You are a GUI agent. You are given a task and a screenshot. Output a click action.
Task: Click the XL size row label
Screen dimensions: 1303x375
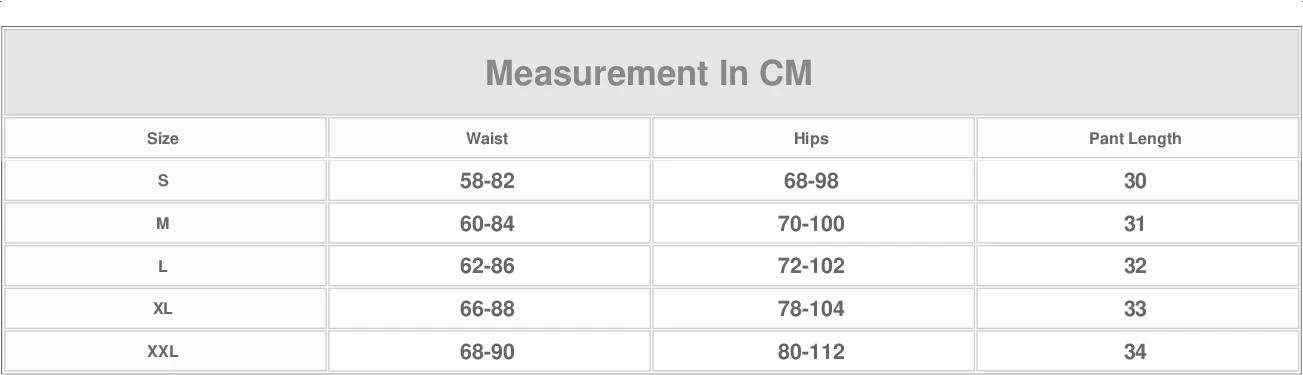(163, 309)
